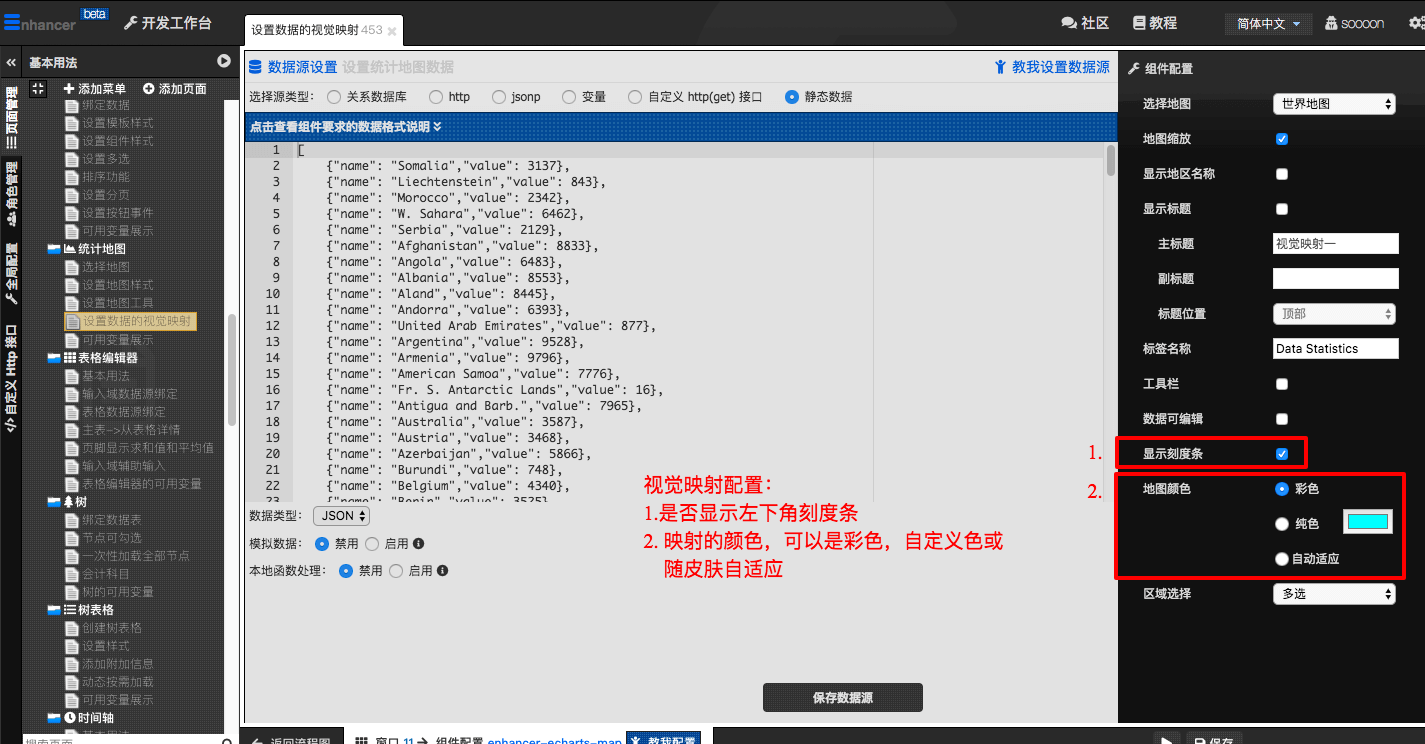Choose the 纯色 map color option
Image resolution: width=1425 pixels, height=744 pixels.
click(x=1282, y=524)
